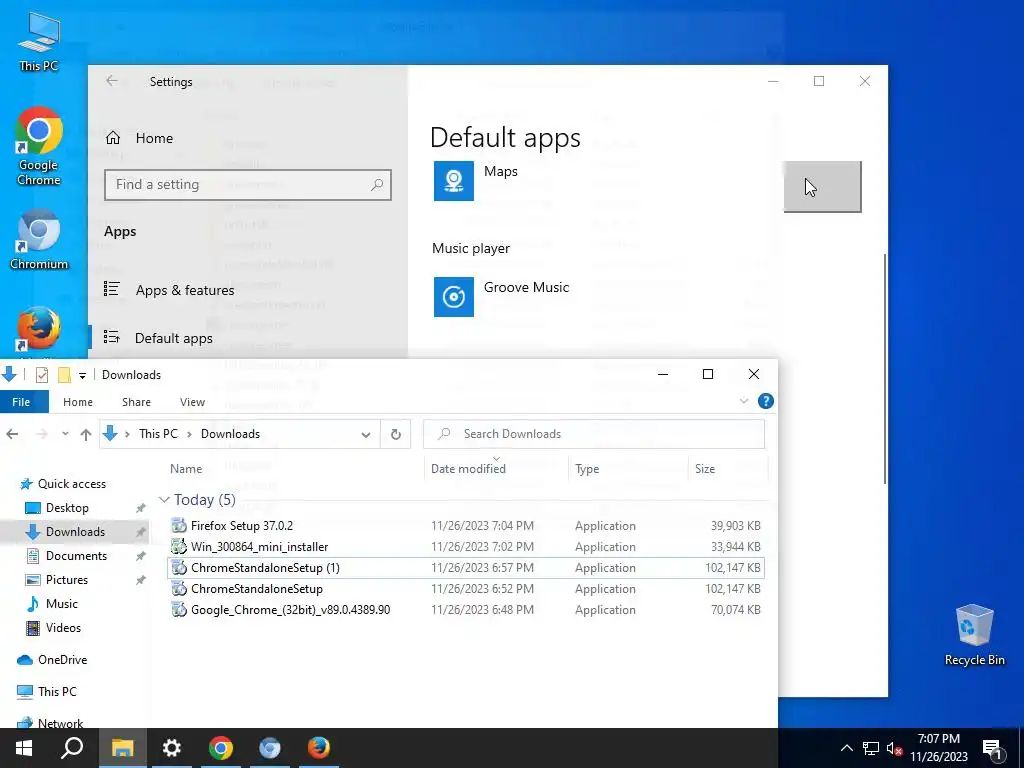Go back in Settings window

point(112,81)
